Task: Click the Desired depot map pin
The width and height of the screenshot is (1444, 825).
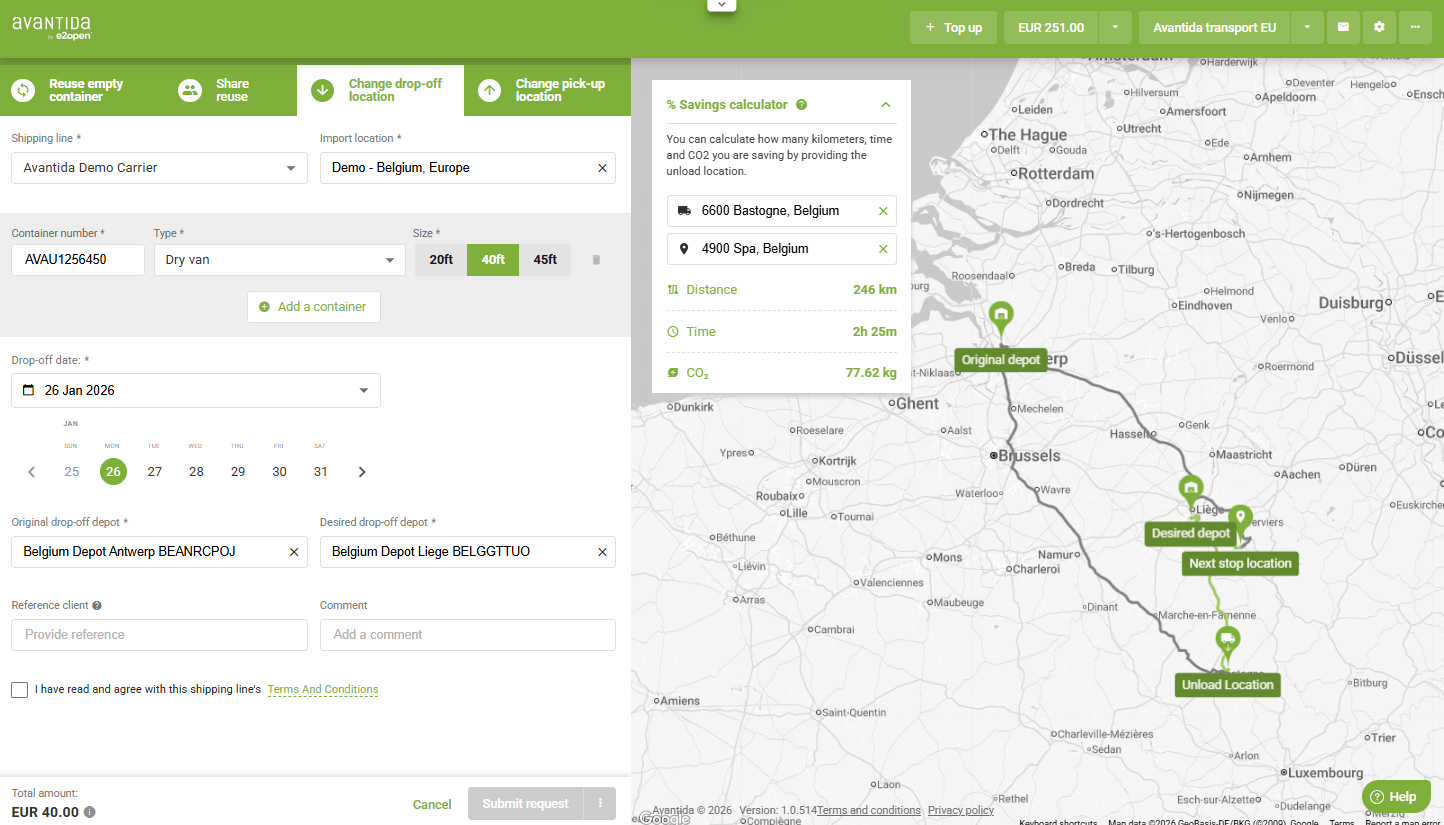Action: pos(1190,491)
